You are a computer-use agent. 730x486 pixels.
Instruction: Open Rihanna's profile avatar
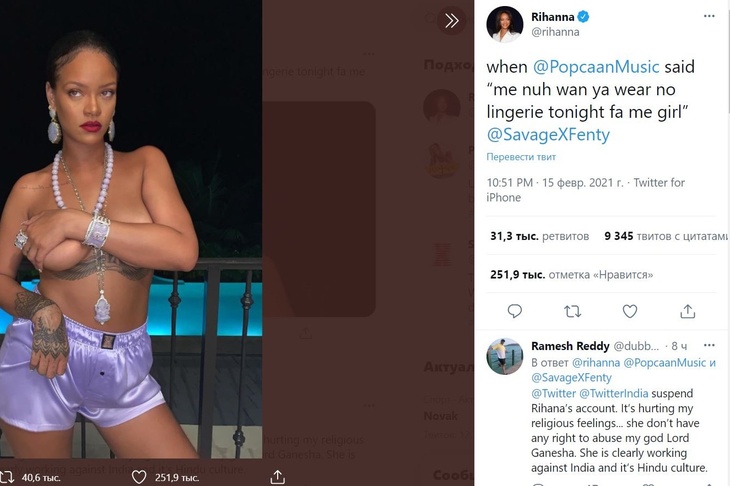(505, 24)
